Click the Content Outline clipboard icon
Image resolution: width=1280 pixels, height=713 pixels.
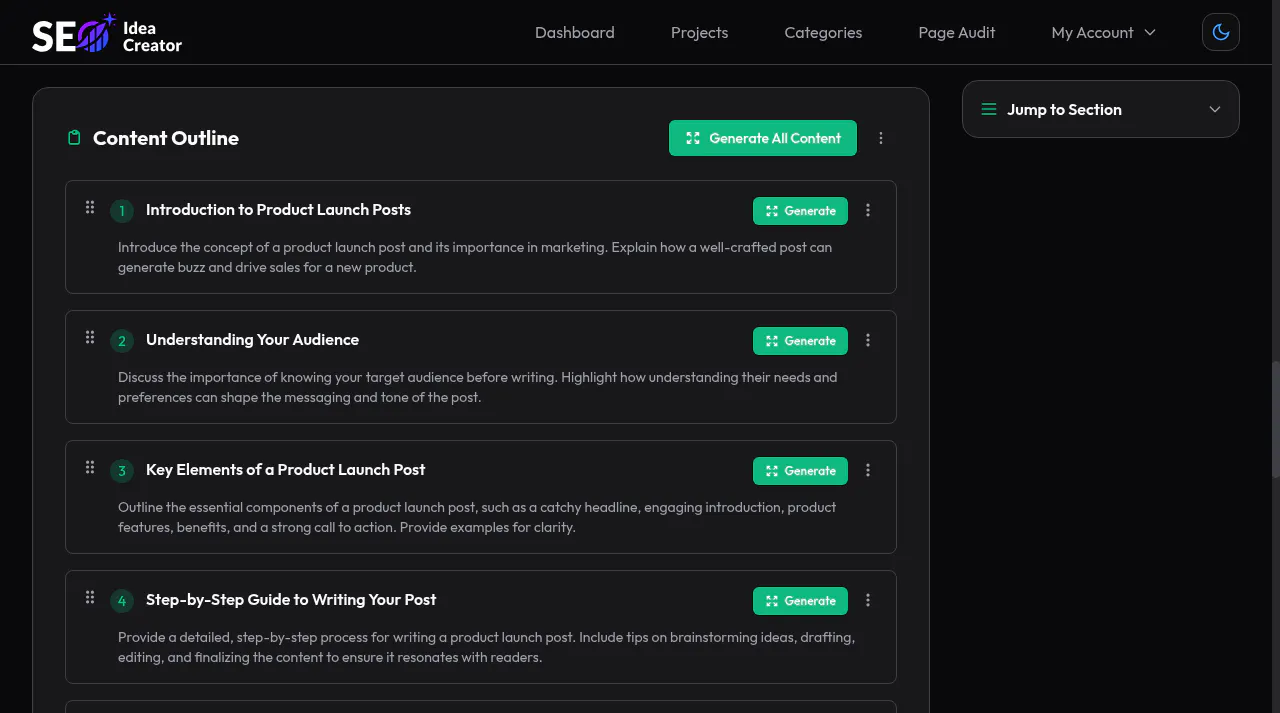[x=73, y=138]
